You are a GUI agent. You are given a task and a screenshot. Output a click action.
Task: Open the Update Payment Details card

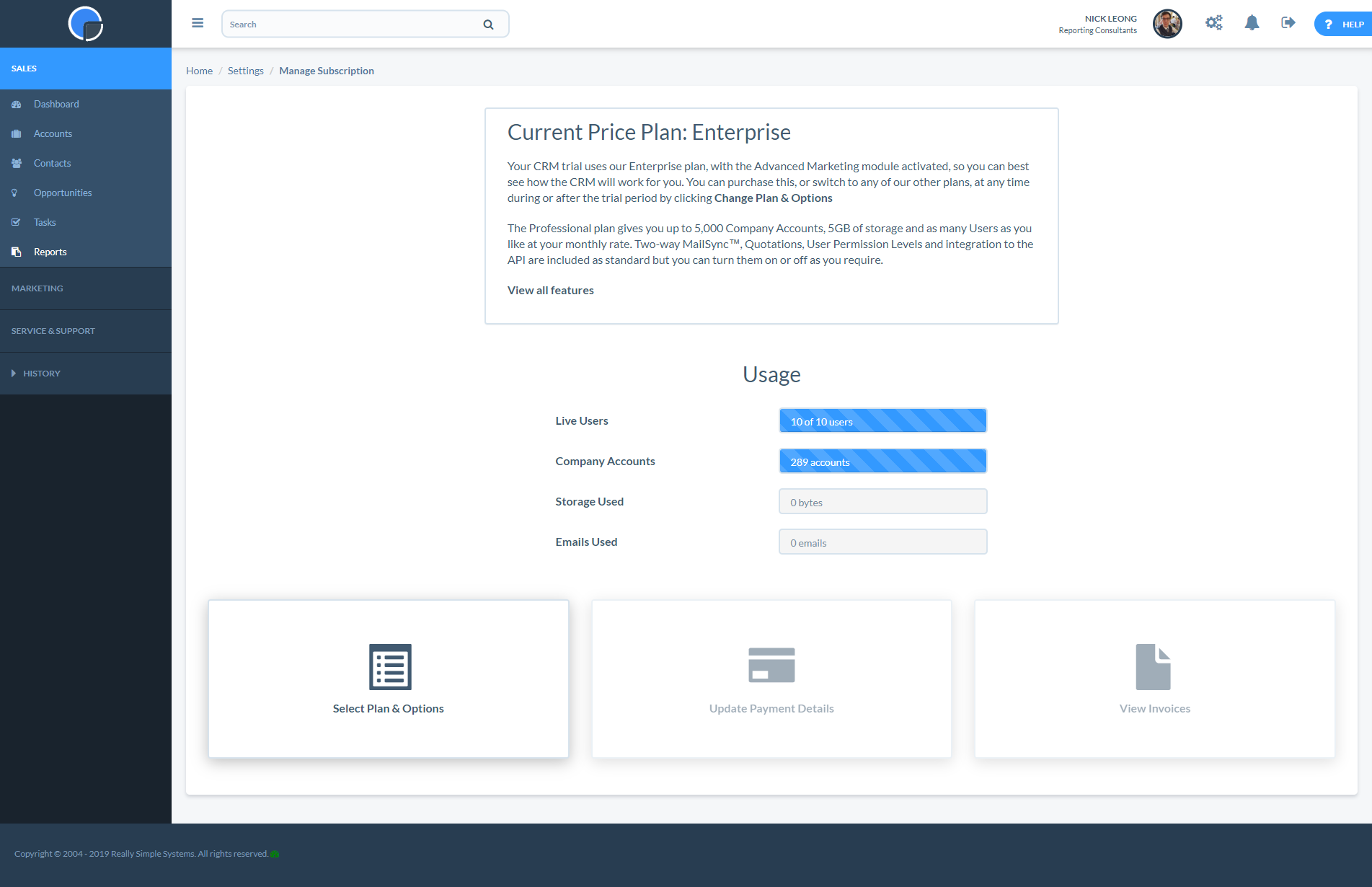[x=771, y=679]
